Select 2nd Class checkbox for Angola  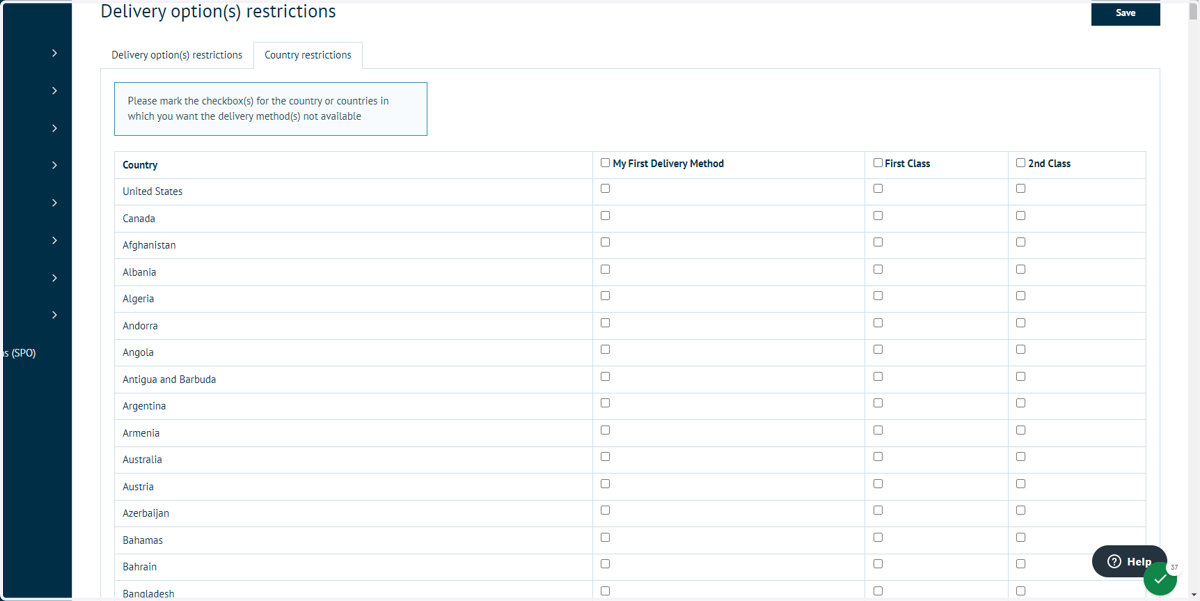point(1021,349)
